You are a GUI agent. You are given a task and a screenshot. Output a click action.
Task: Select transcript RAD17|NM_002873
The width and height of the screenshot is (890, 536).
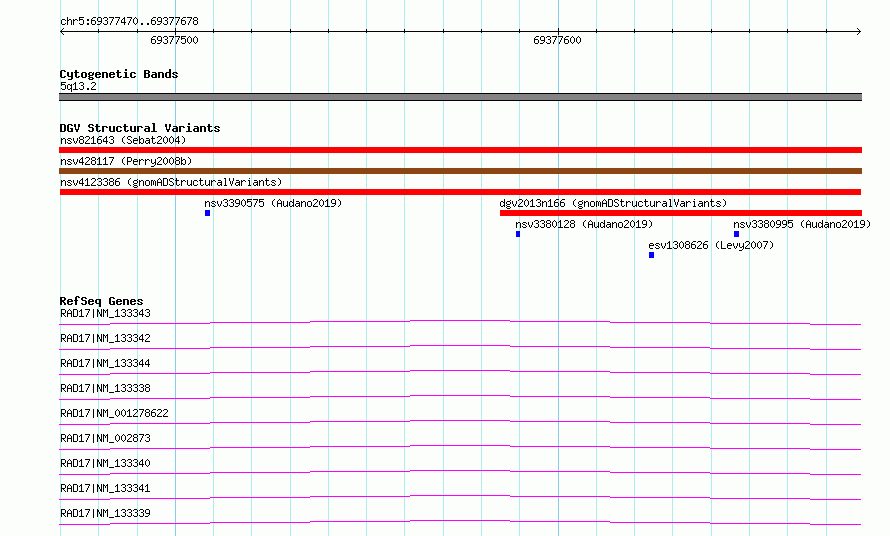pyautogui.click(x=106, y=438)
